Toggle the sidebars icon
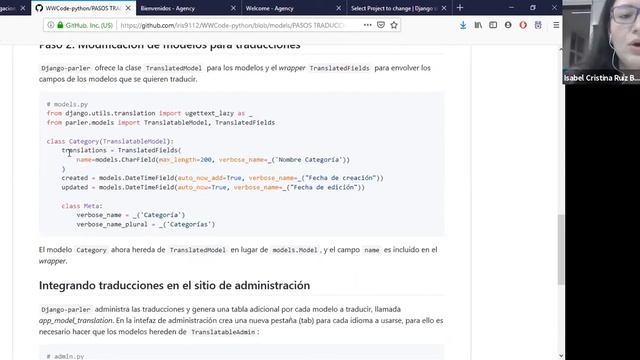This screenshot has height=360, width=640. [493, 25]
